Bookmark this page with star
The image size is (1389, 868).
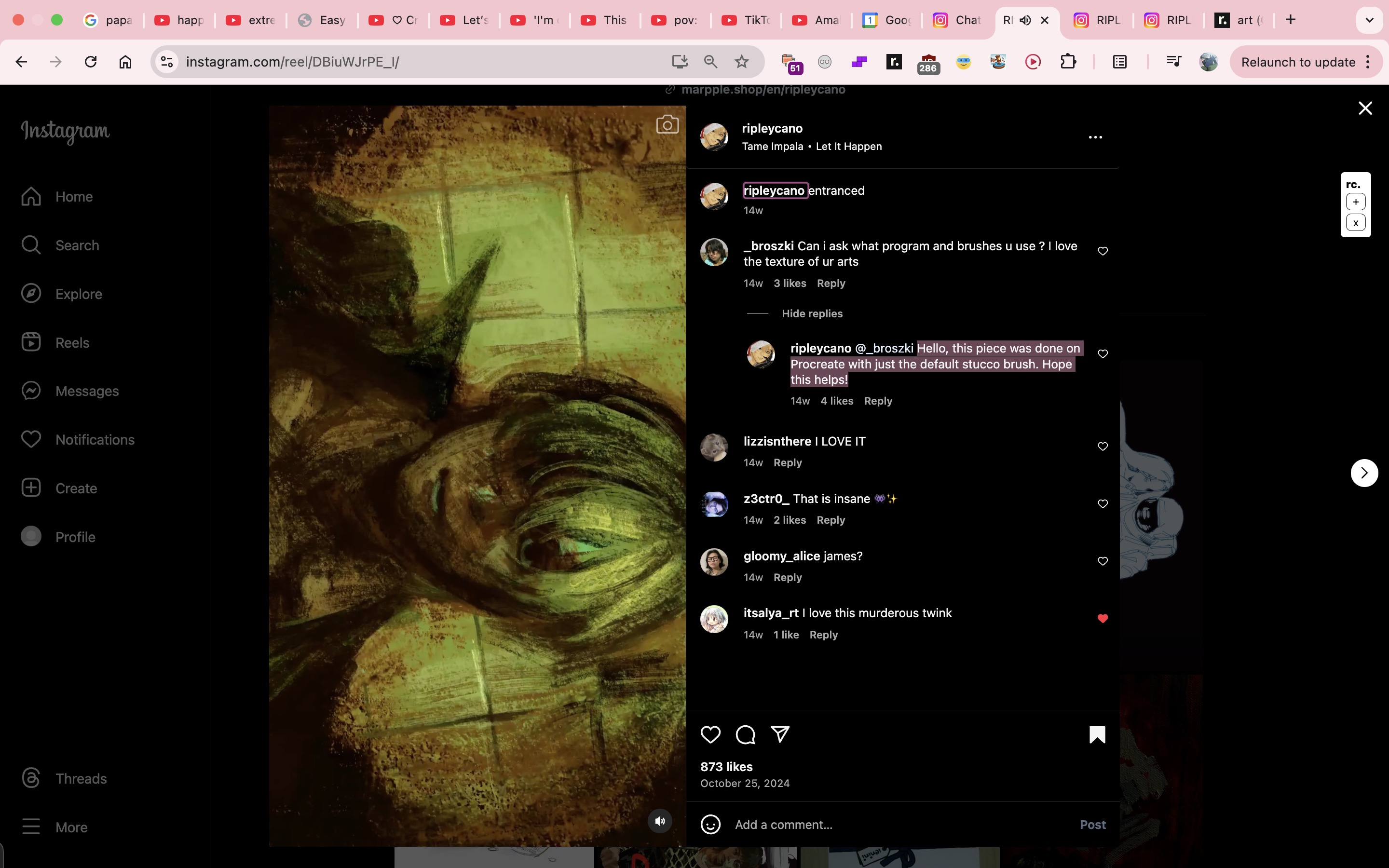point(742,61)
